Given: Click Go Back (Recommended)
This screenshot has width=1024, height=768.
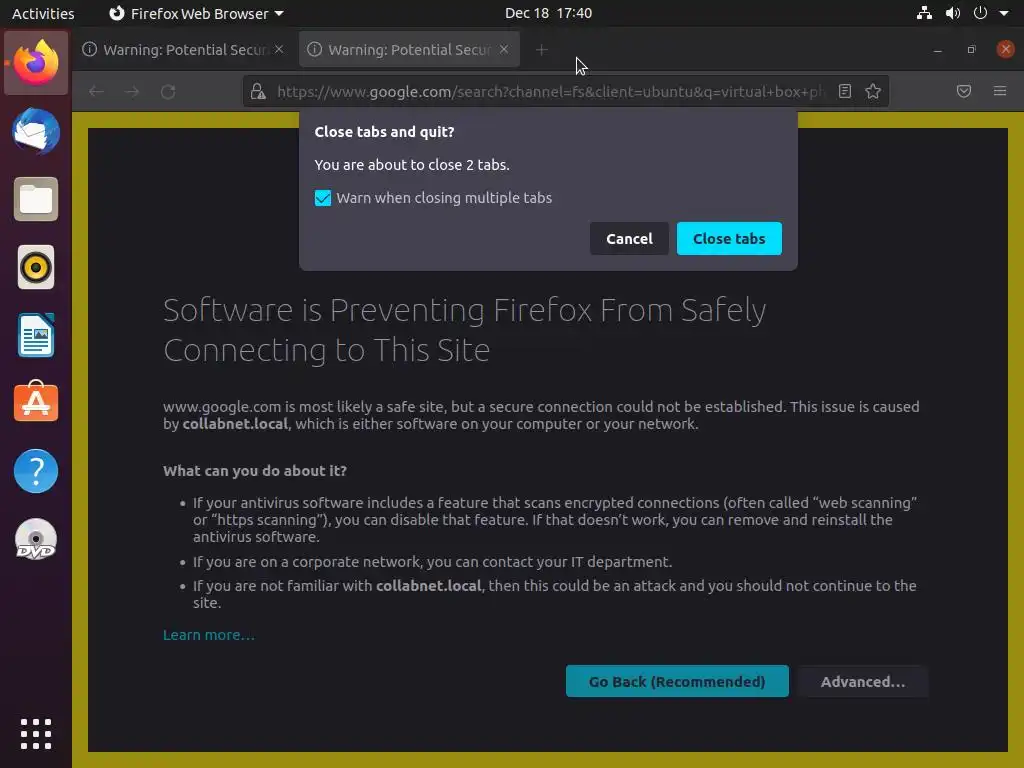Looking at the screenshot, I should tap(677, 681).
